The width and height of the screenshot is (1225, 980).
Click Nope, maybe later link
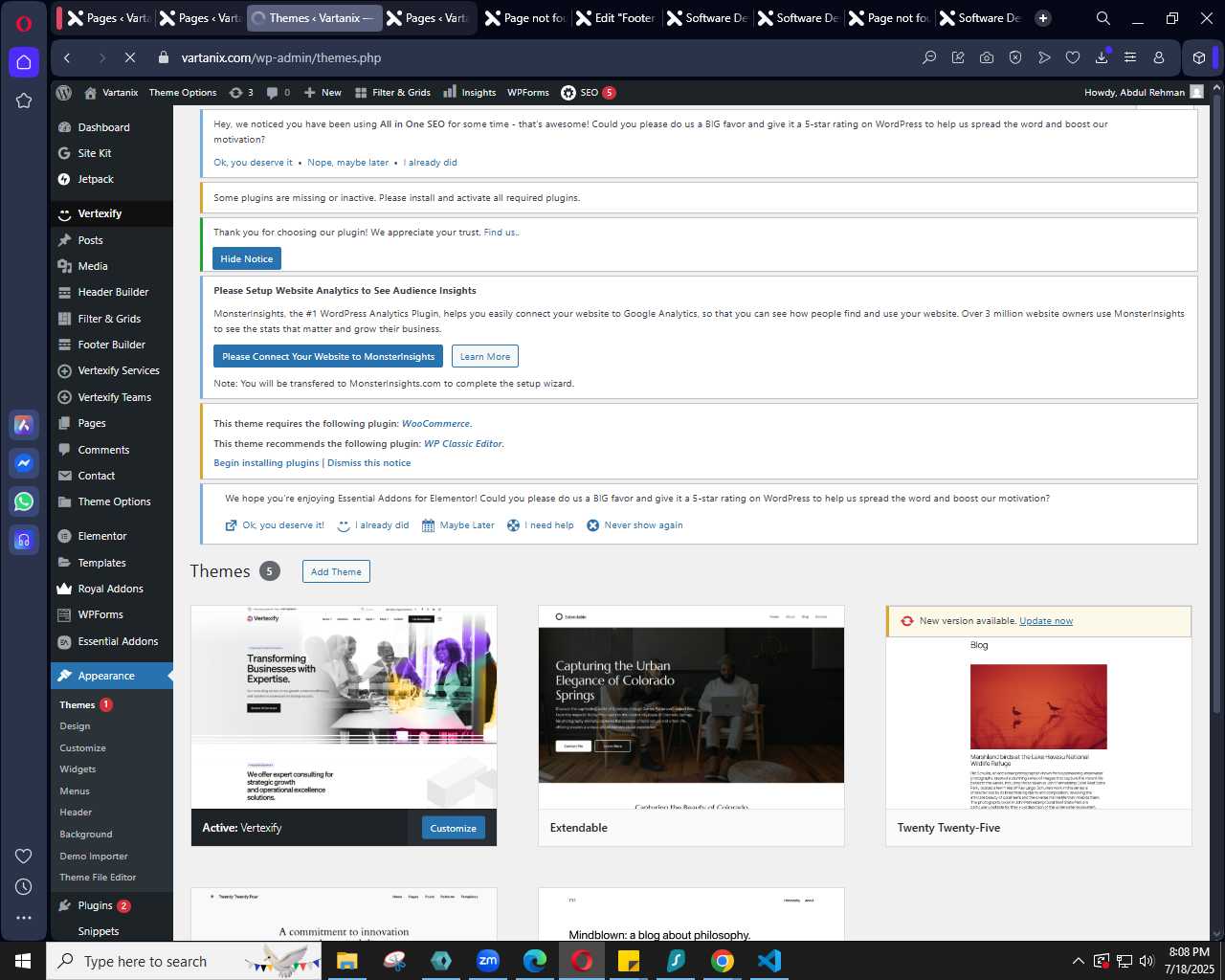click(348, 163)
